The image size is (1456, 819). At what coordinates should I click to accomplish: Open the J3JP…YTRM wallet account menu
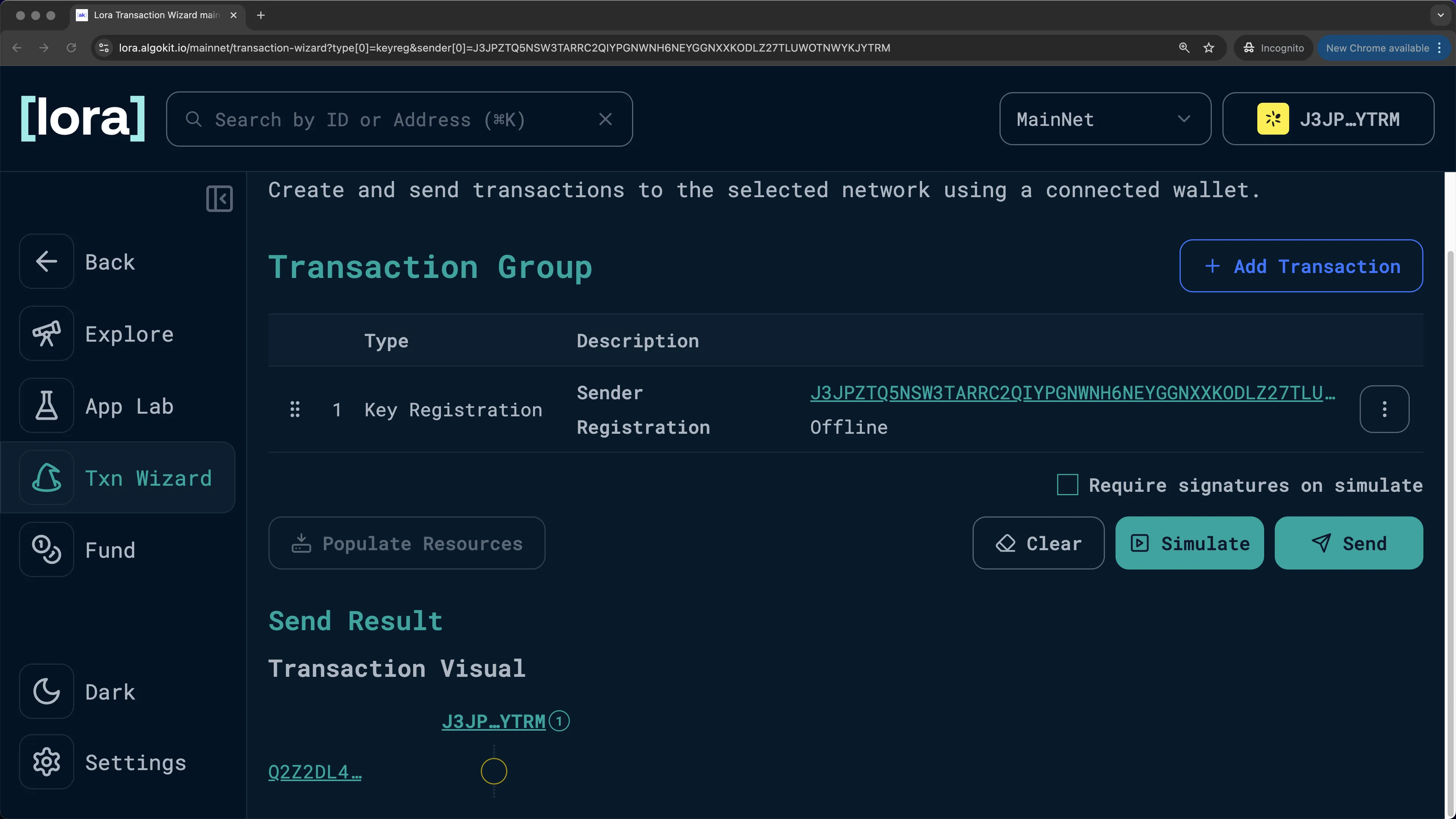tap(1328, 119)
